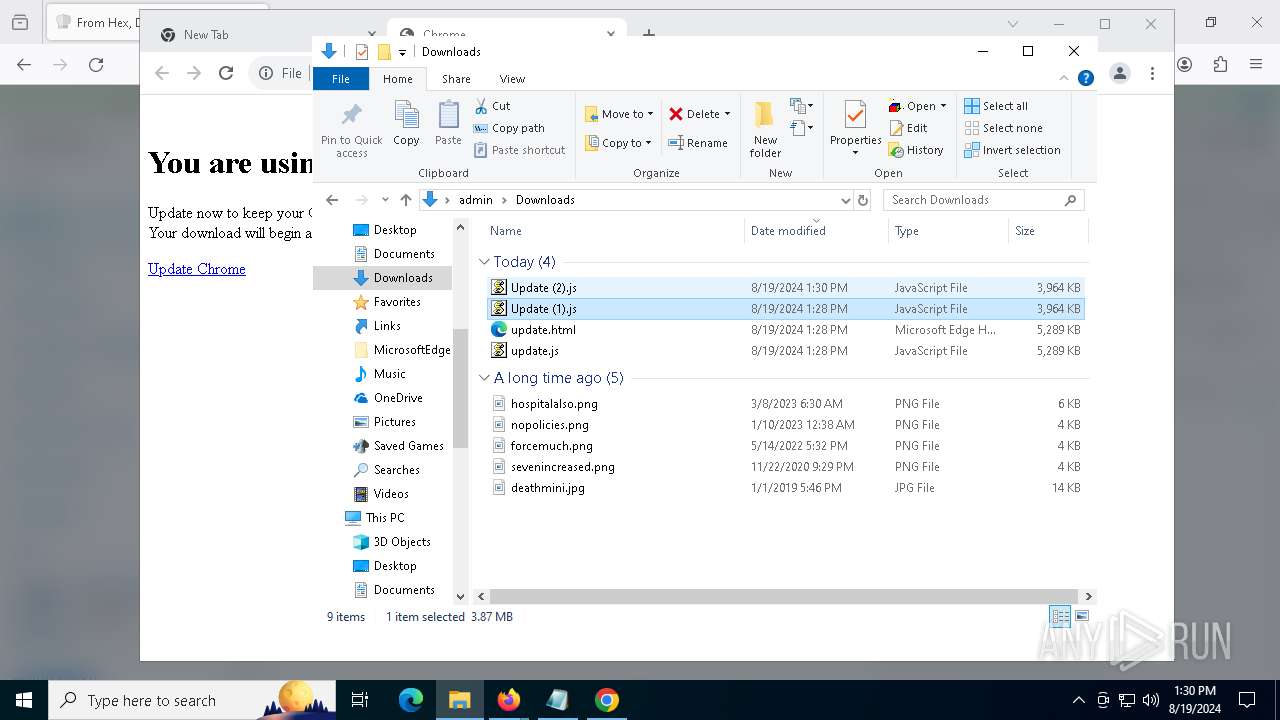
Task: Open Chrome profile avatar icon
Action: (1120, 73)
